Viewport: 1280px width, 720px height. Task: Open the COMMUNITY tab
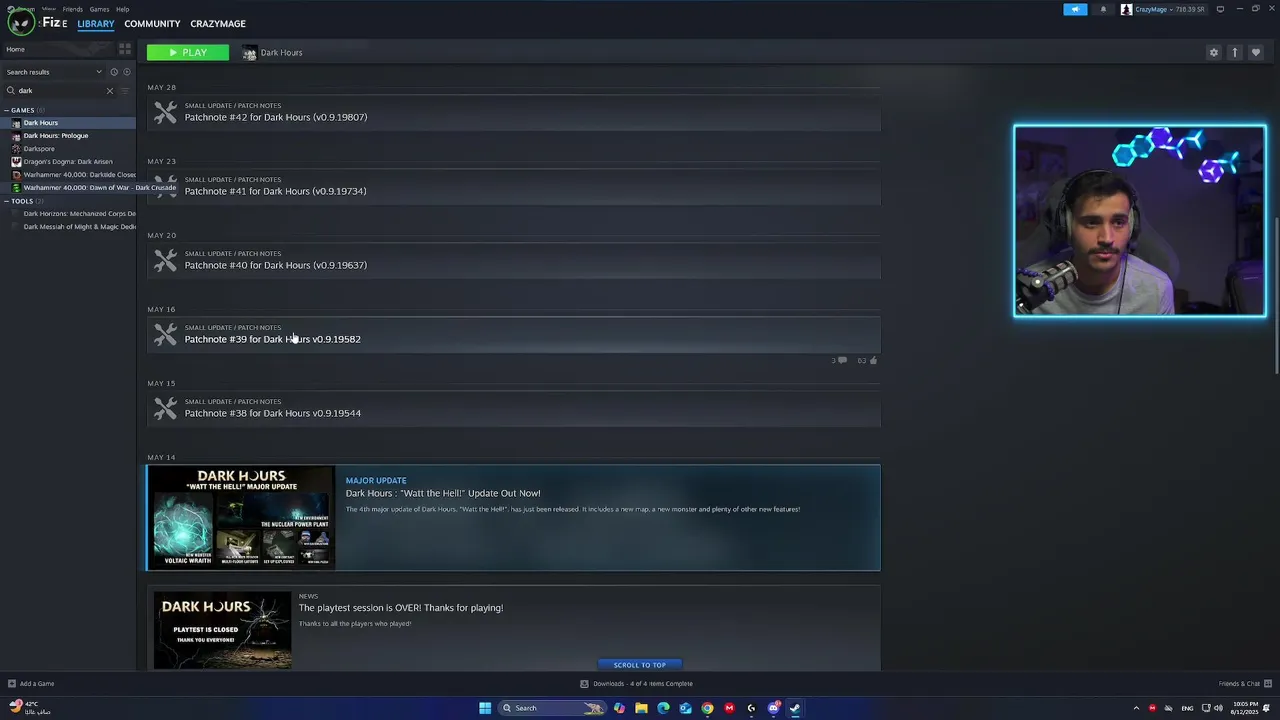[x=152, y=23]
